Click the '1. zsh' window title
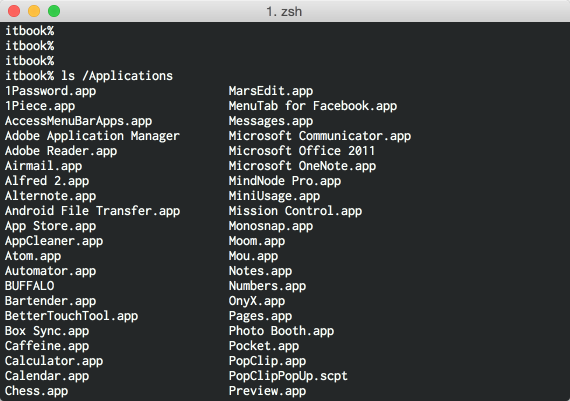 [284, 11]
